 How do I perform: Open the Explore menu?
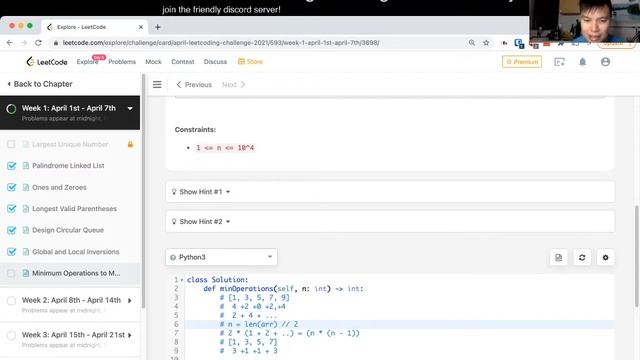click(87, 62)
